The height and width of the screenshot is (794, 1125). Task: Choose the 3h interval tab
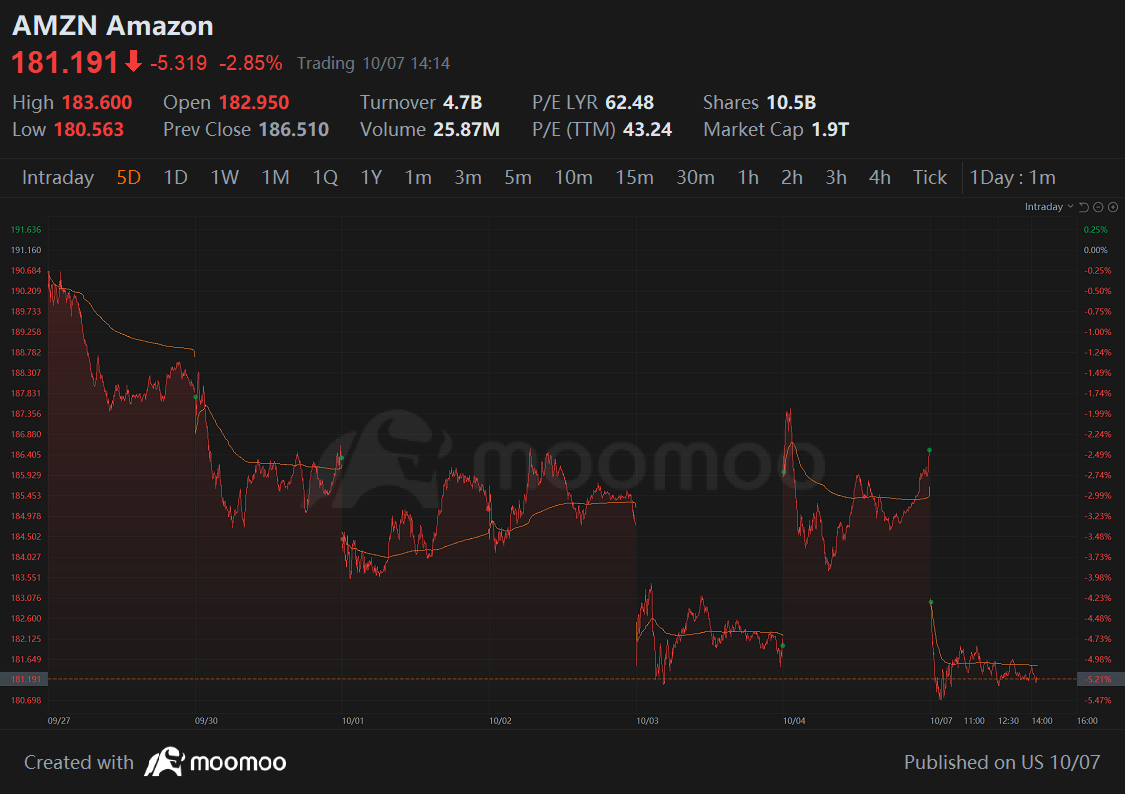click(x=836, y=177)
